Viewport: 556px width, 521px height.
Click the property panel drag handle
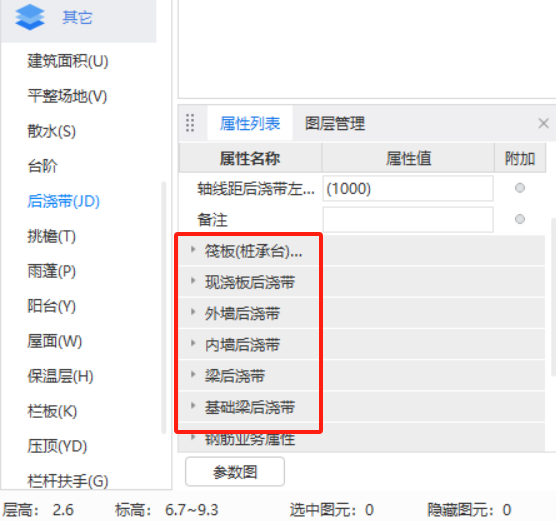click(190, 123)
